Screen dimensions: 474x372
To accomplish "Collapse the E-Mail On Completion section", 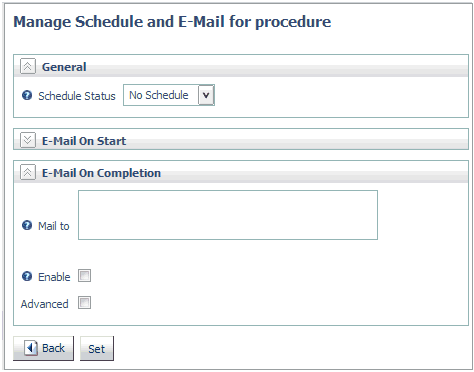I will (28, 172).
